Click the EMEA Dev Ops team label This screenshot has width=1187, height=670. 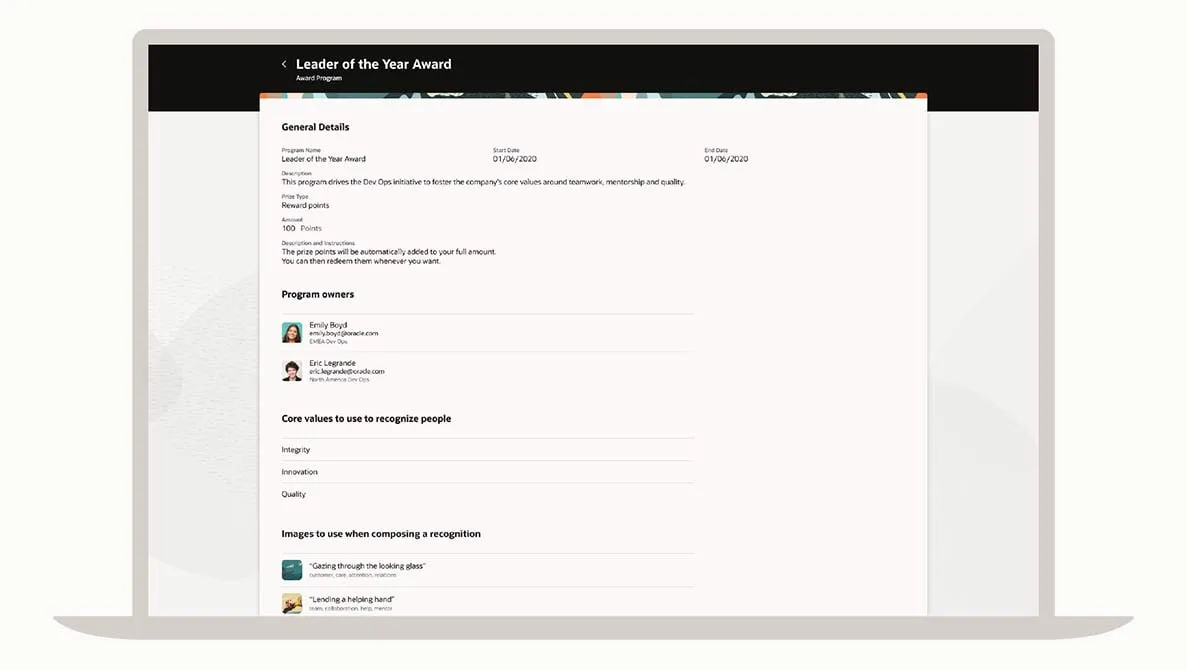point(328,341)
